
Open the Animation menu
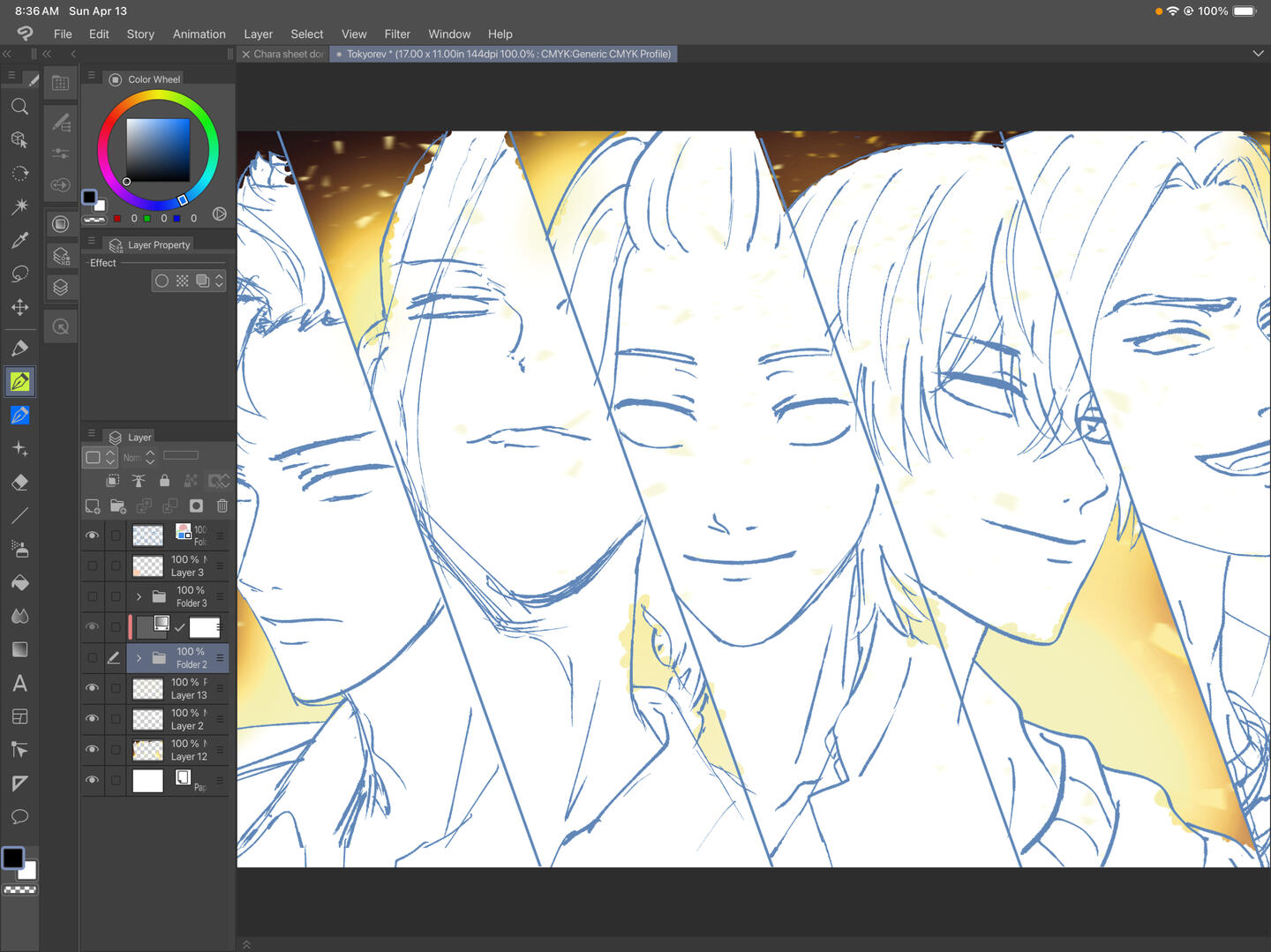tap(199, 34)
